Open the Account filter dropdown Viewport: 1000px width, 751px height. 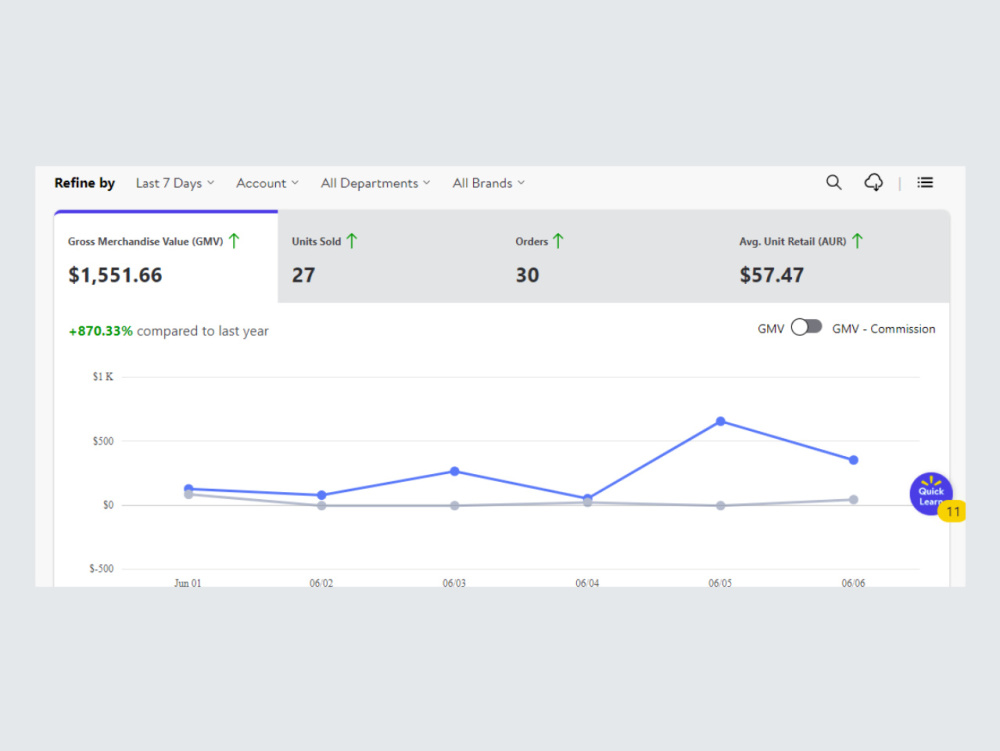267,183
